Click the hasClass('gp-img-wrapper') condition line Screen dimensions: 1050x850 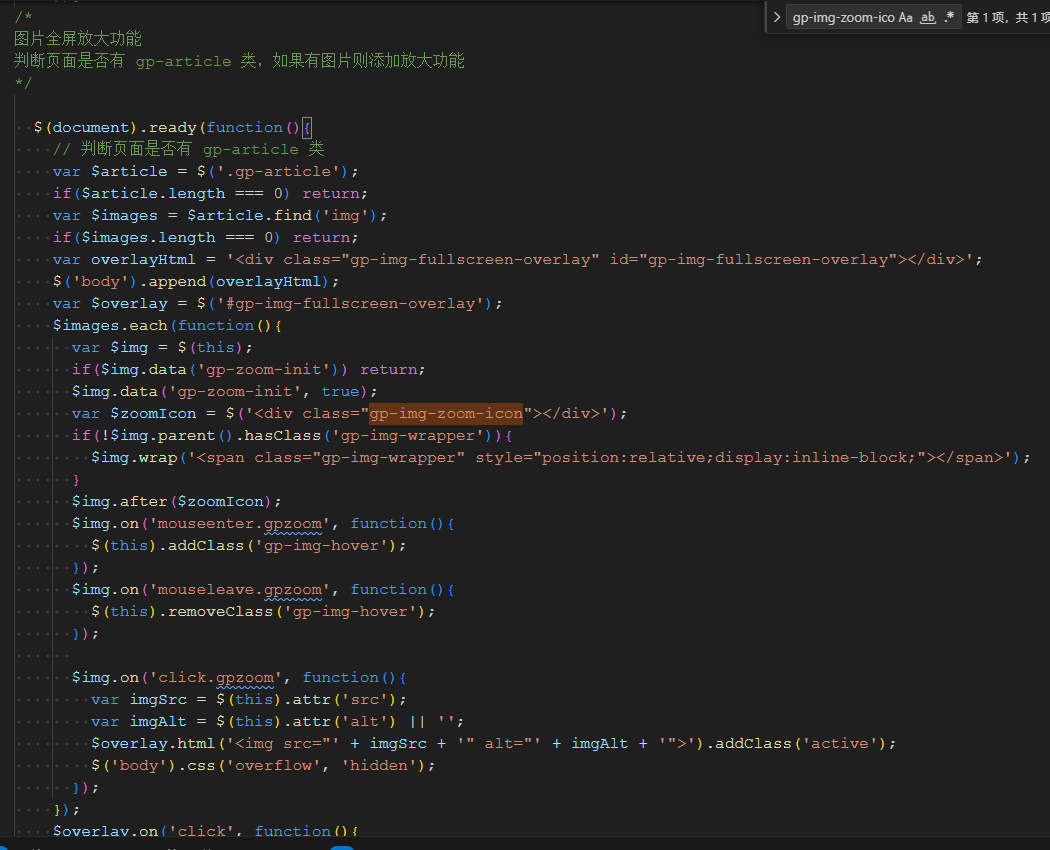(x=292, y=435)
